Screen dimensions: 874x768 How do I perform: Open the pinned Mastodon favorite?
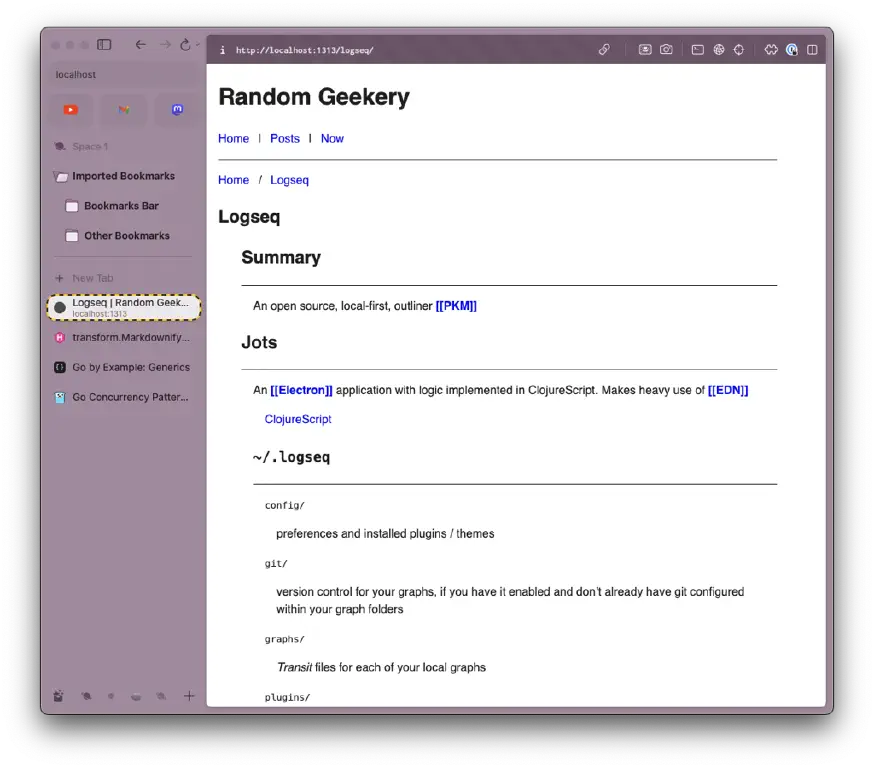pos(177,110)
